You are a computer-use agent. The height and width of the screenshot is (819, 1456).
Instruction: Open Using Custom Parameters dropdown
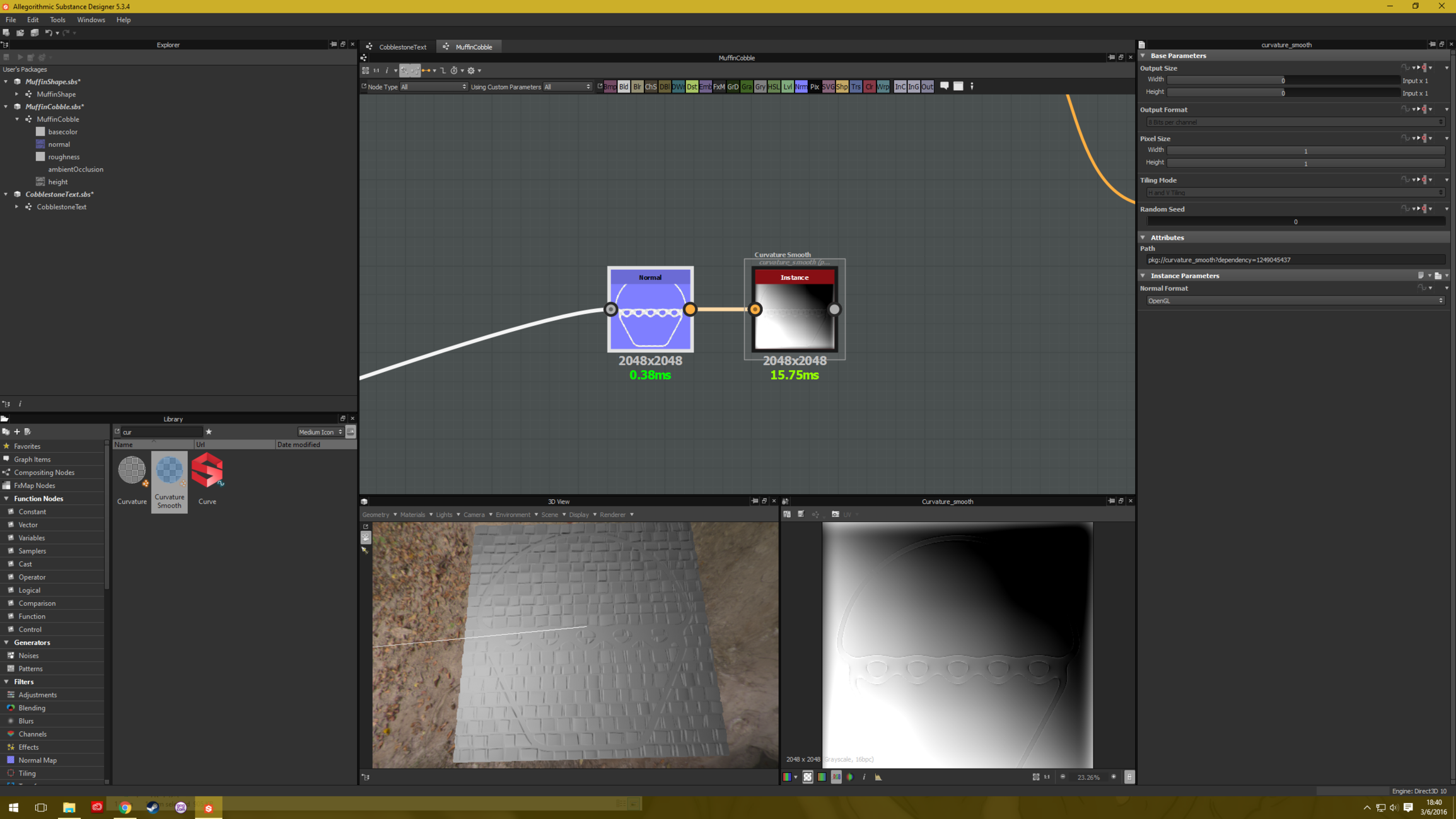click(x=568, y=87)
